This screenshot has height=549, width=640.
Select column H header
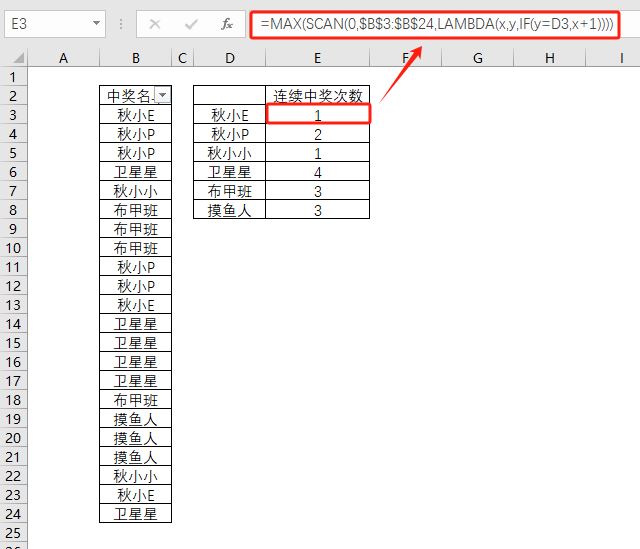pos(549,58)
